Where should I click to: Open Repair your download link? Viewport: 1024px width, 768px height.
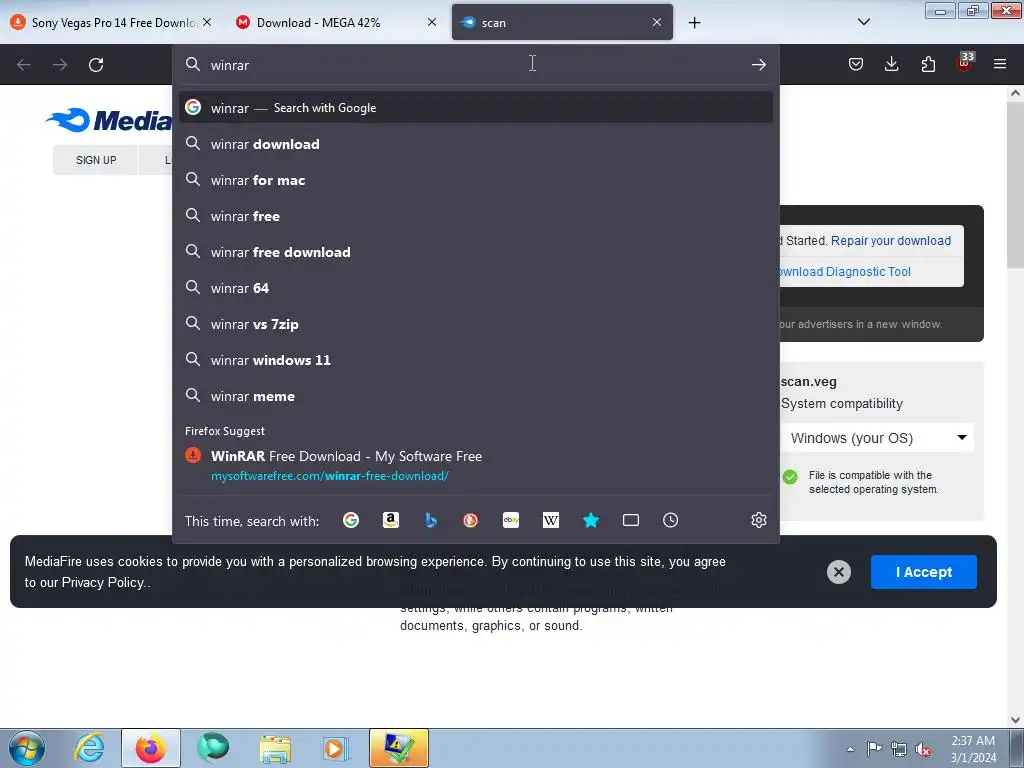(891, 240)
